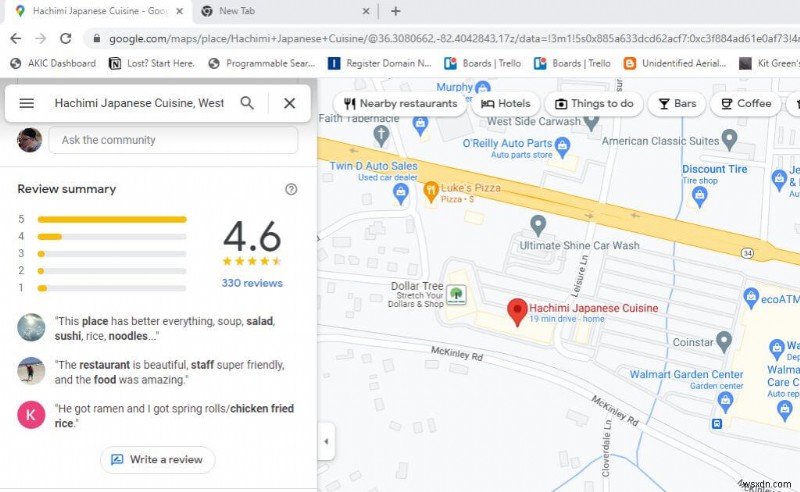Select Luke's Pizza restaurant marker

pos(431,191)
